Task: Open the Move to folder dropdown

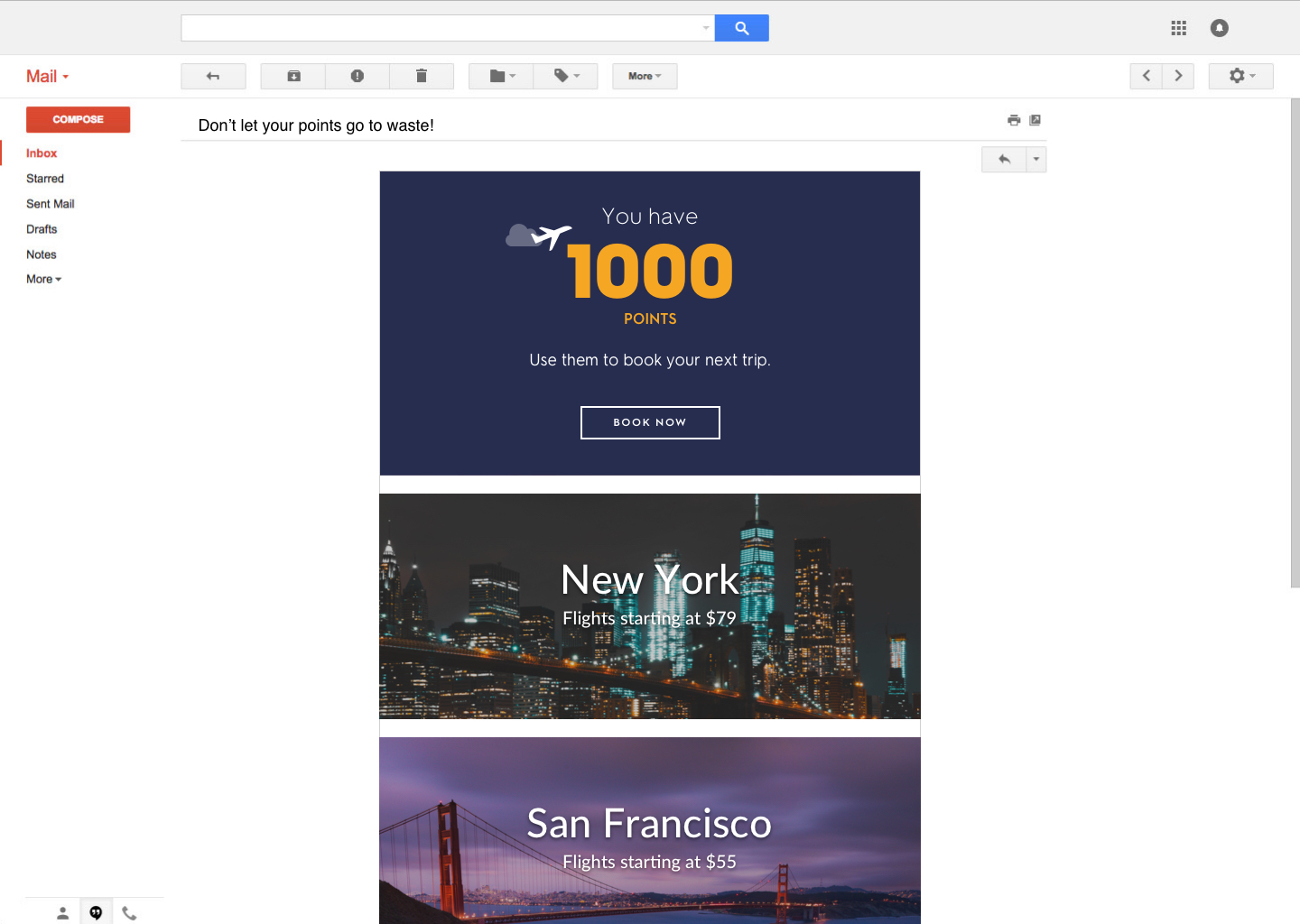Action: point(501,76)
